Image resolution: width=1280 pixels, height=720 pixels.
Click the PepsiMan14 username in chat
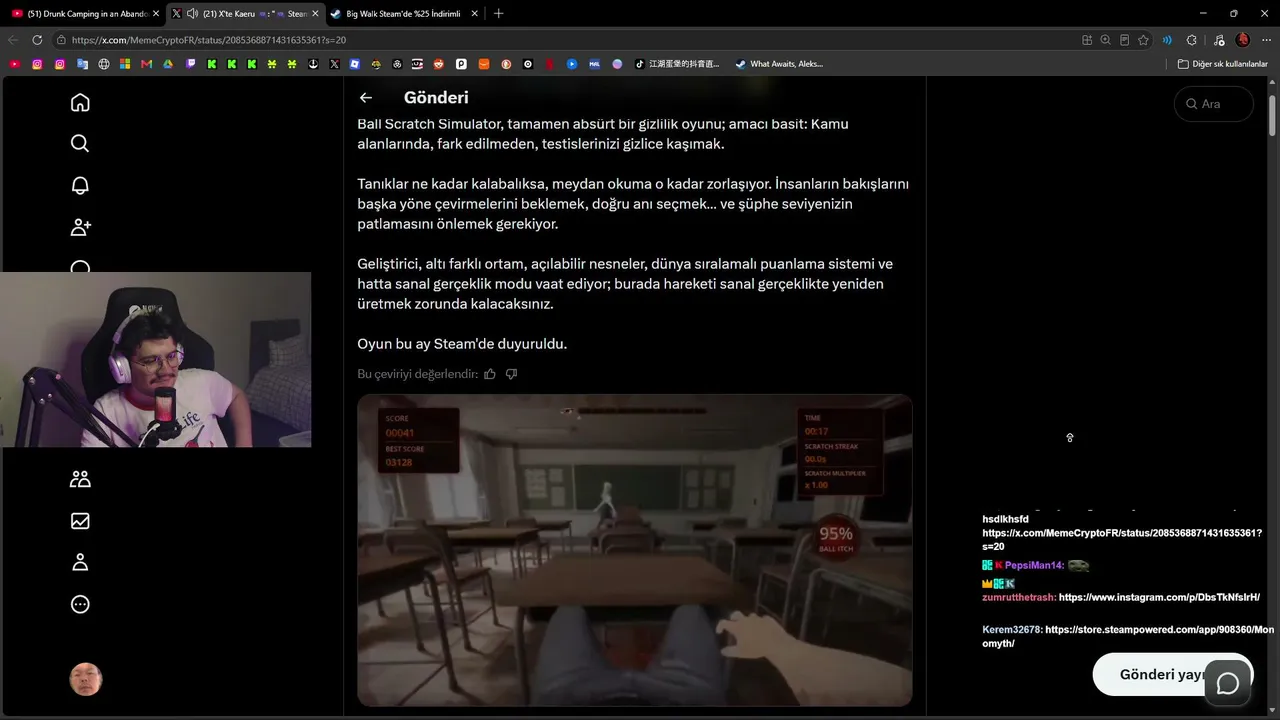(1034, 566)
